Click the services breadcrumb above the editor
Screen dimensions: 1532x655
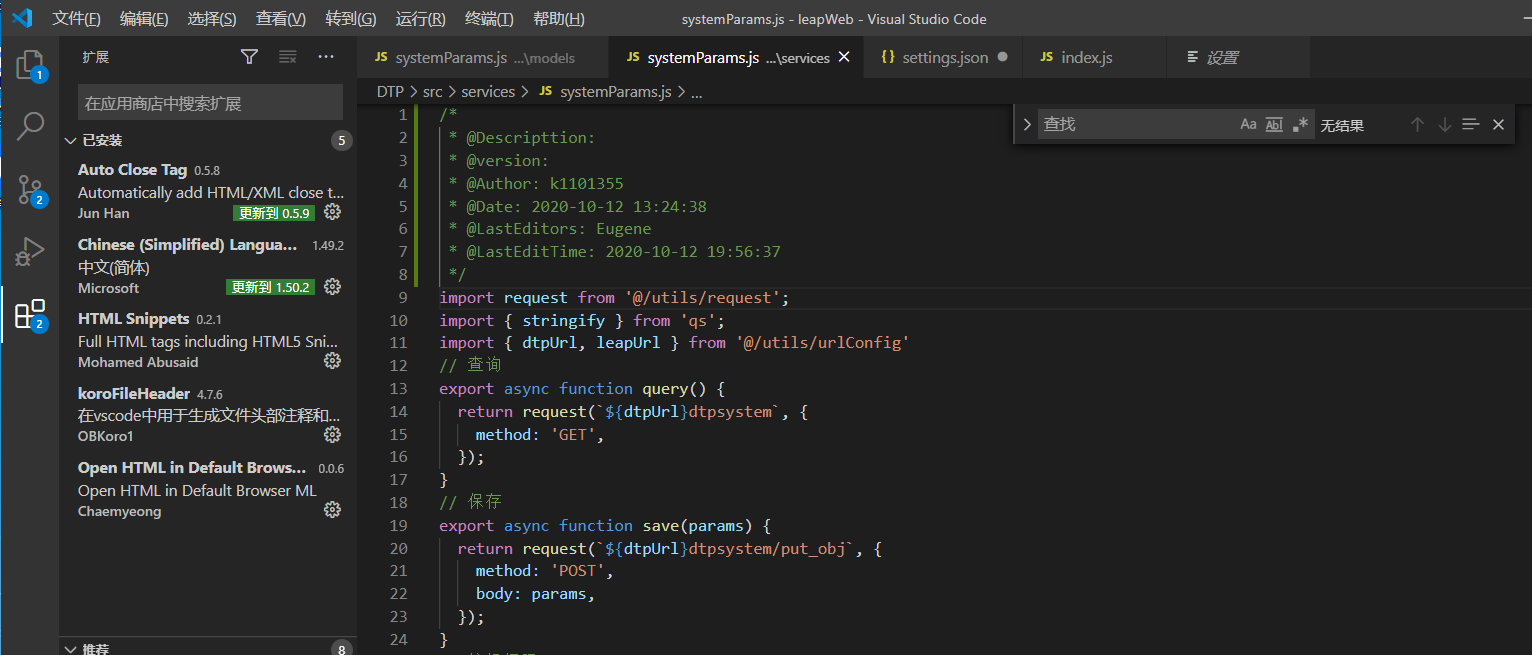(x=488, y=91)
